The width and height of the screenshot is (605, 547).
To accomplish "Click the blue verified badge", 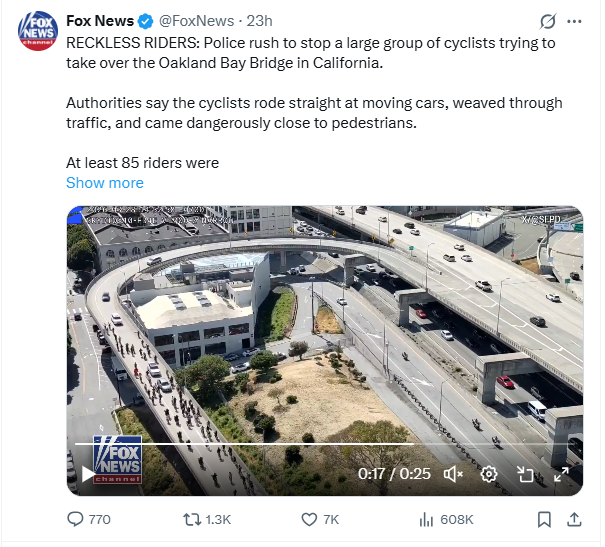I will (145, 21).
